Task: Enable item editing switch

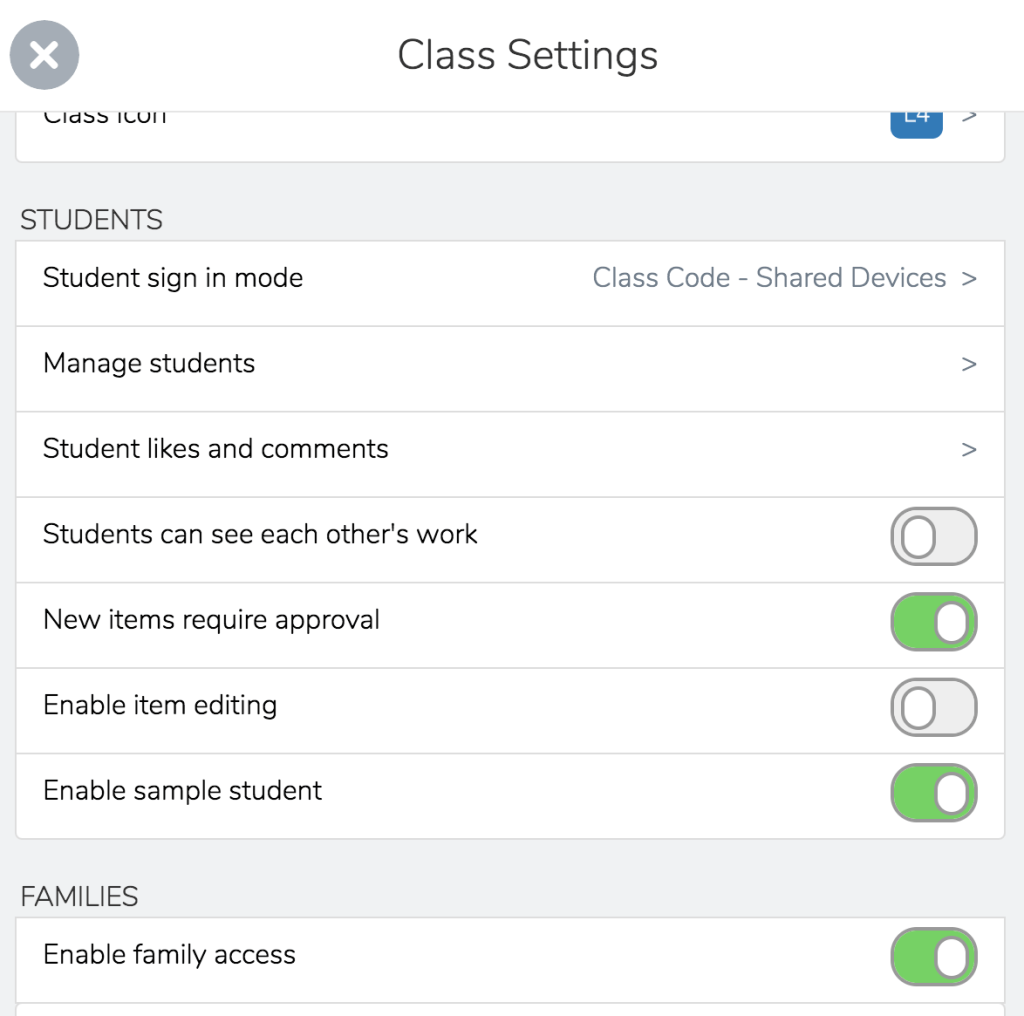Action: (x=933, y=707)
